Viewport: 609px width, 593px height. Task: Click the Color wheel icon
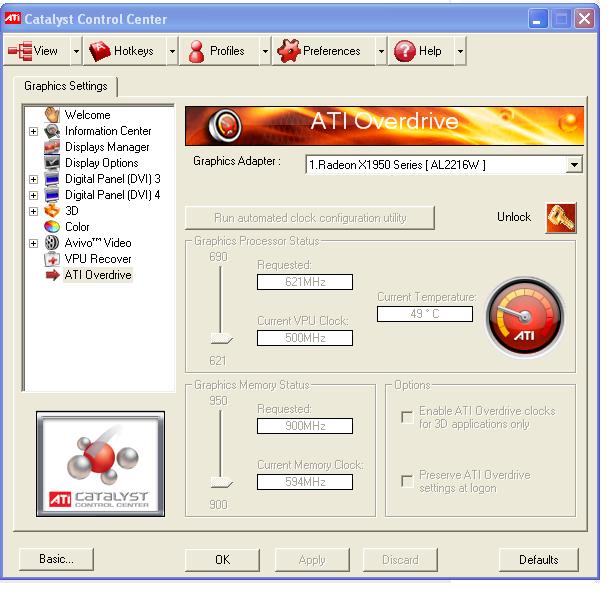tap(52, 226)
